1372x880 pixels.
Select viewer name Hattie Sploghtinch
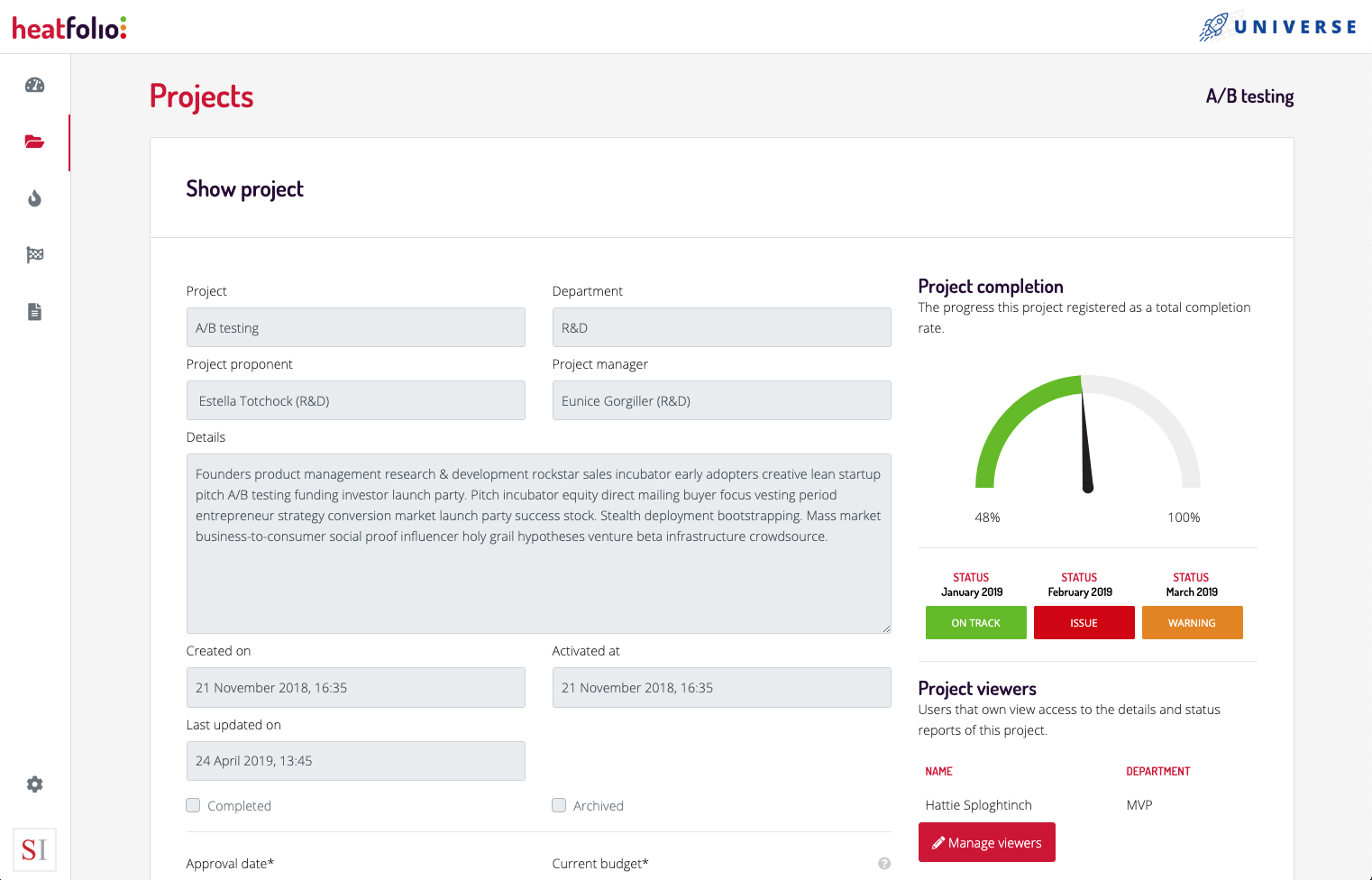(x=979, y=804)
